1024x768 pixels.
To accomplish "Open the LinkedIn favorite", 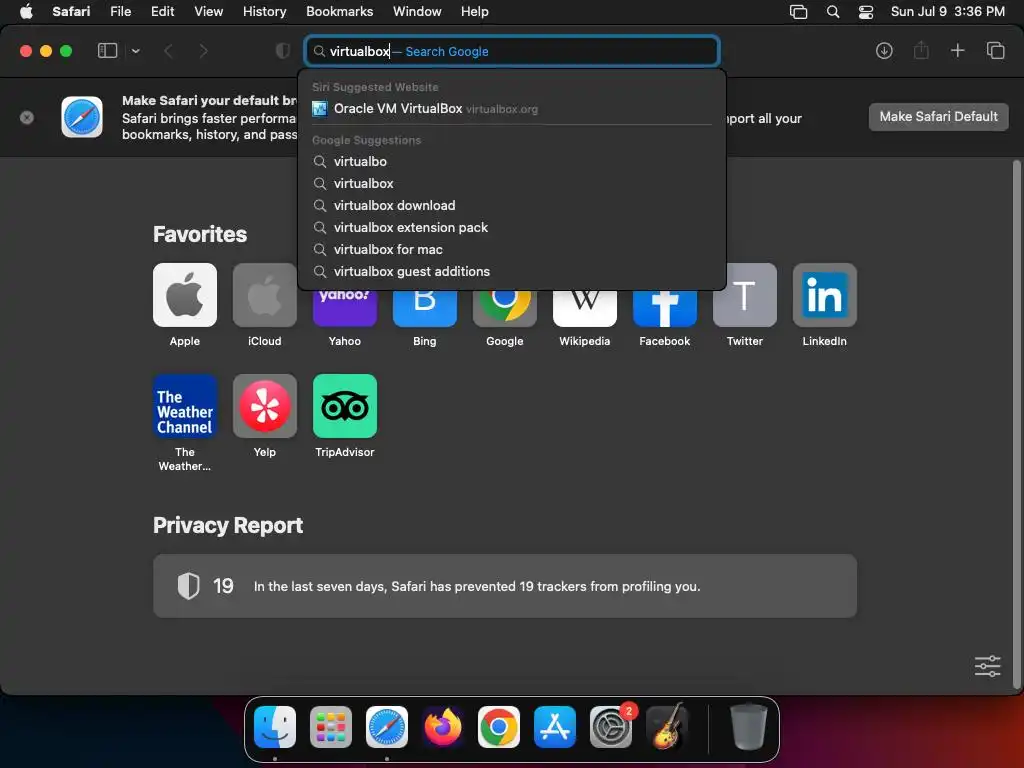I will [x=825, y=295].
